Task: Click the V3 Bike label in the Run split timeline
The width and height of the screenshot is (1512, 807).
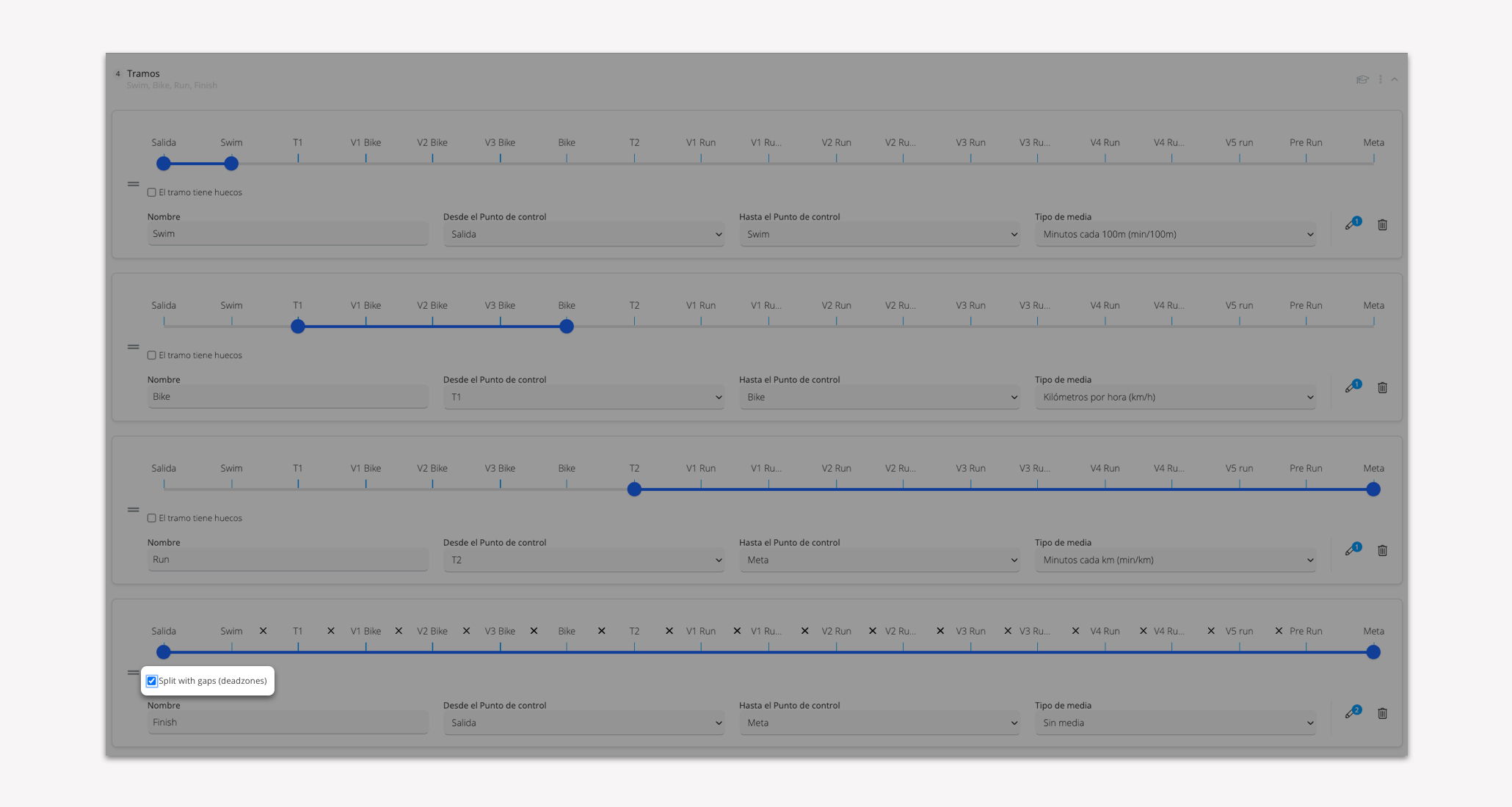Action: [x=500, y=468]
